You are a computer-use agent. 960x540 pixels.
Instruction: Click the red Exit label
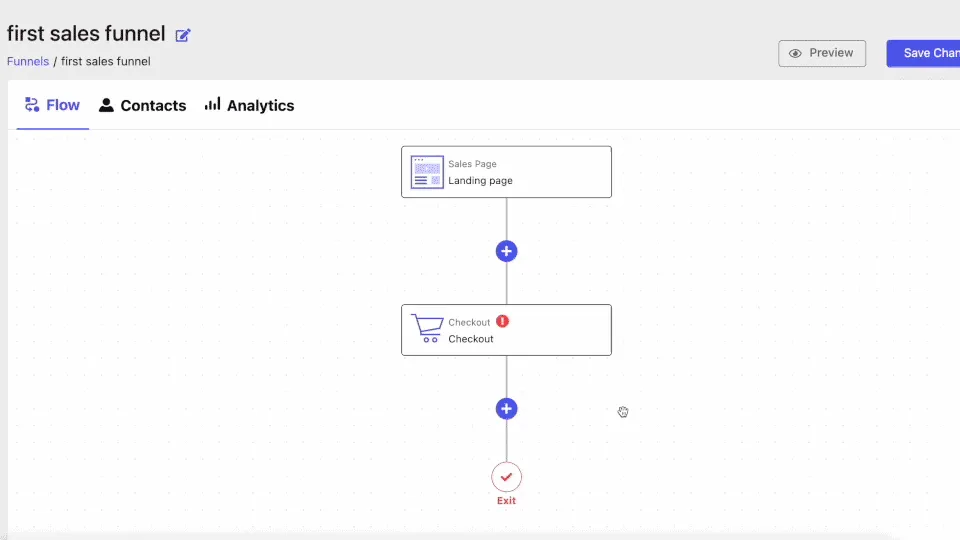tap(506, 501)
